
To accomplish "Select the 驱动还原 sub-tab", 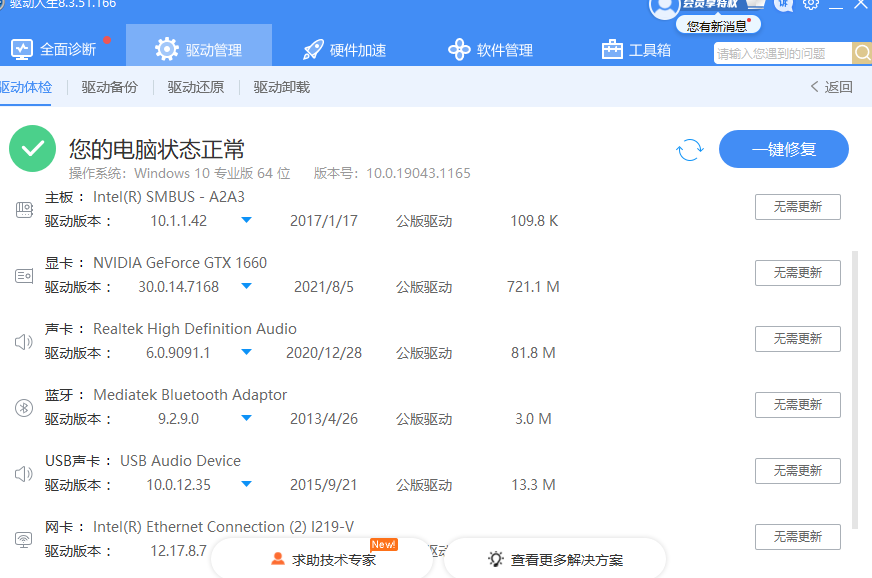I will pyautogui.click(x=196, y=87).
